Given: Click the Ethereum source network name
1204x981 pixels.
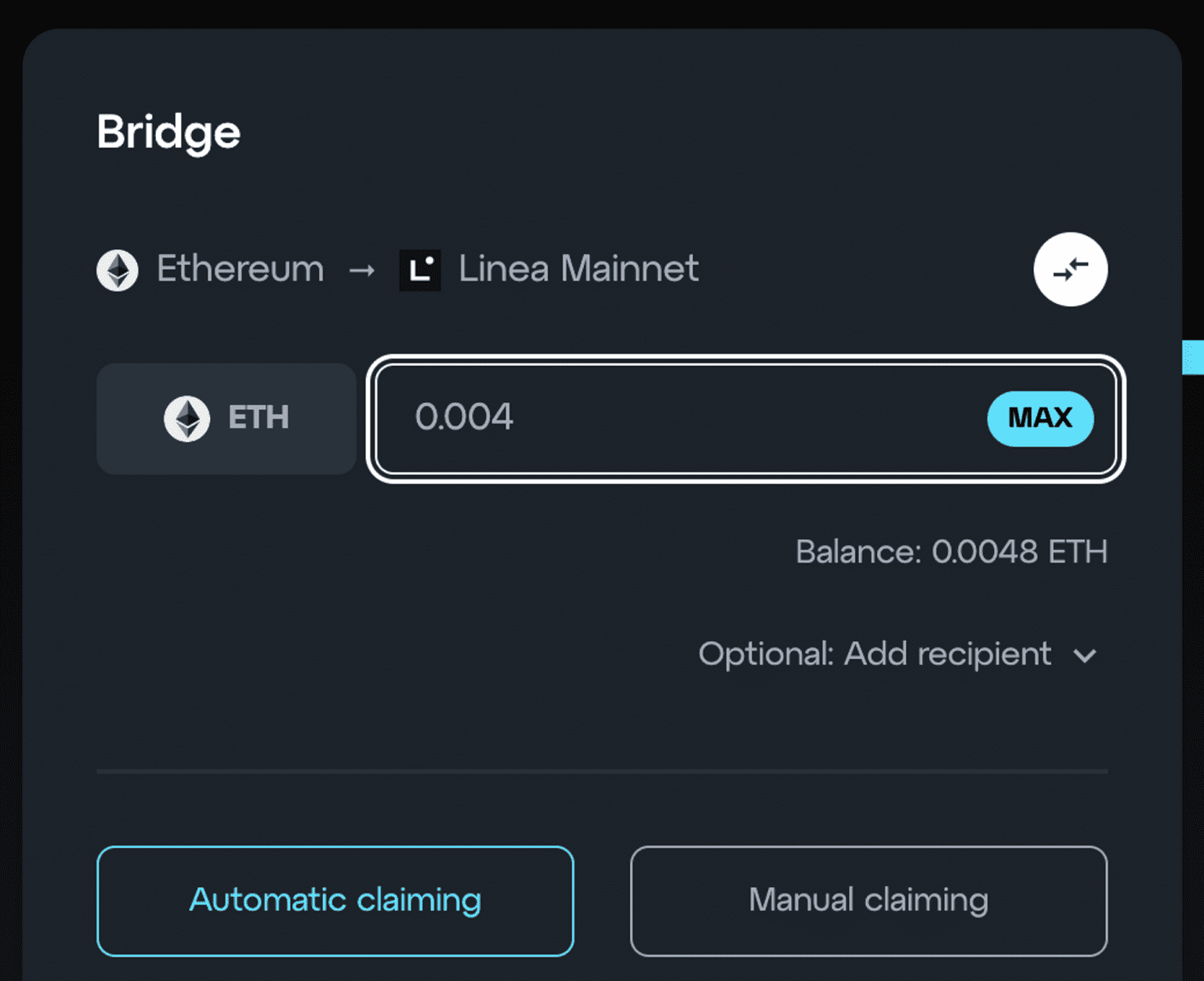Looking at the screenshot, I should [241, 270].
